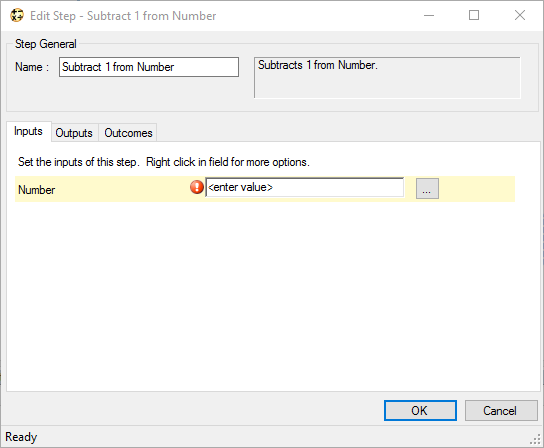Click the Step General group label
The image size is (544, 448).
pos(45,44)
